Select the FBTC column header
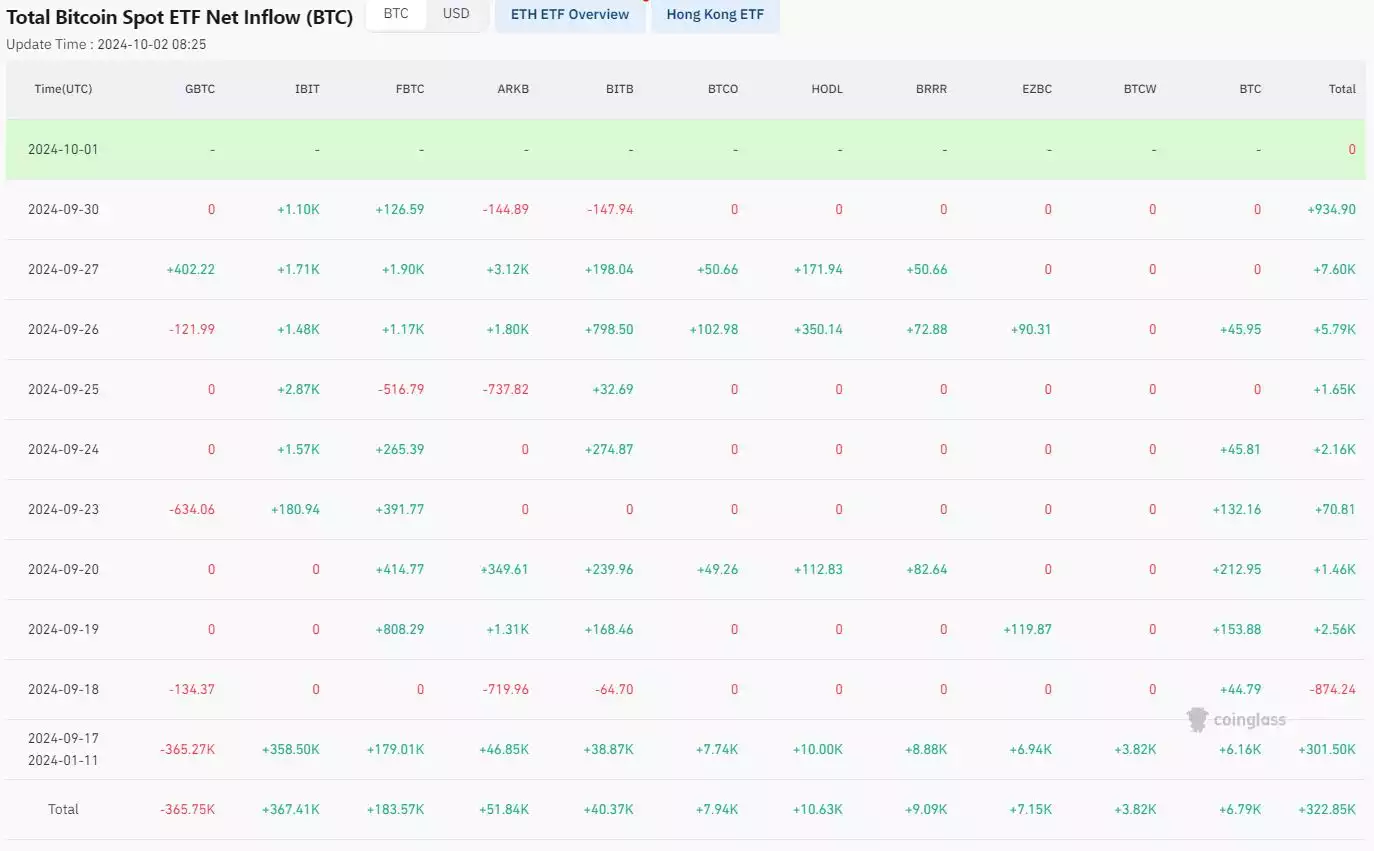 (x=409, y=89)
